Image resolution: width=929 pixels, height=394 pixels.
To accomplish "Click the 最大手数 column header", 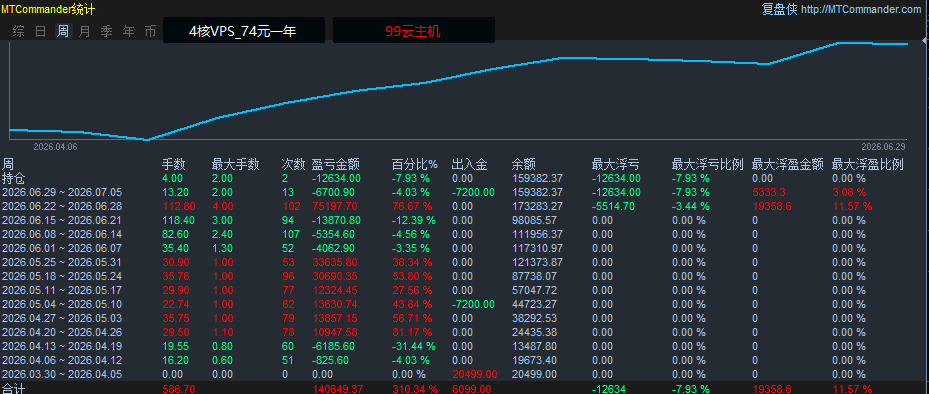I will coord(235,165).
